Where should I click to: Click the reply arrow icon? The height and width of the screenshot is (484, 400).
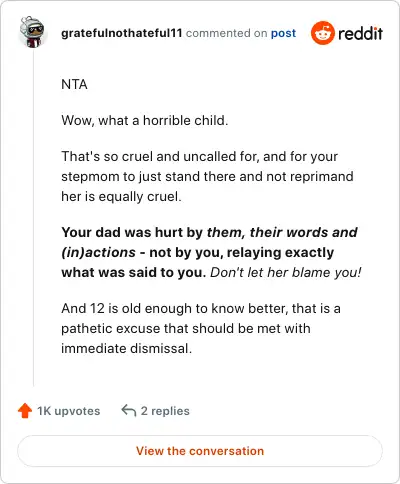tap(129, 411)
